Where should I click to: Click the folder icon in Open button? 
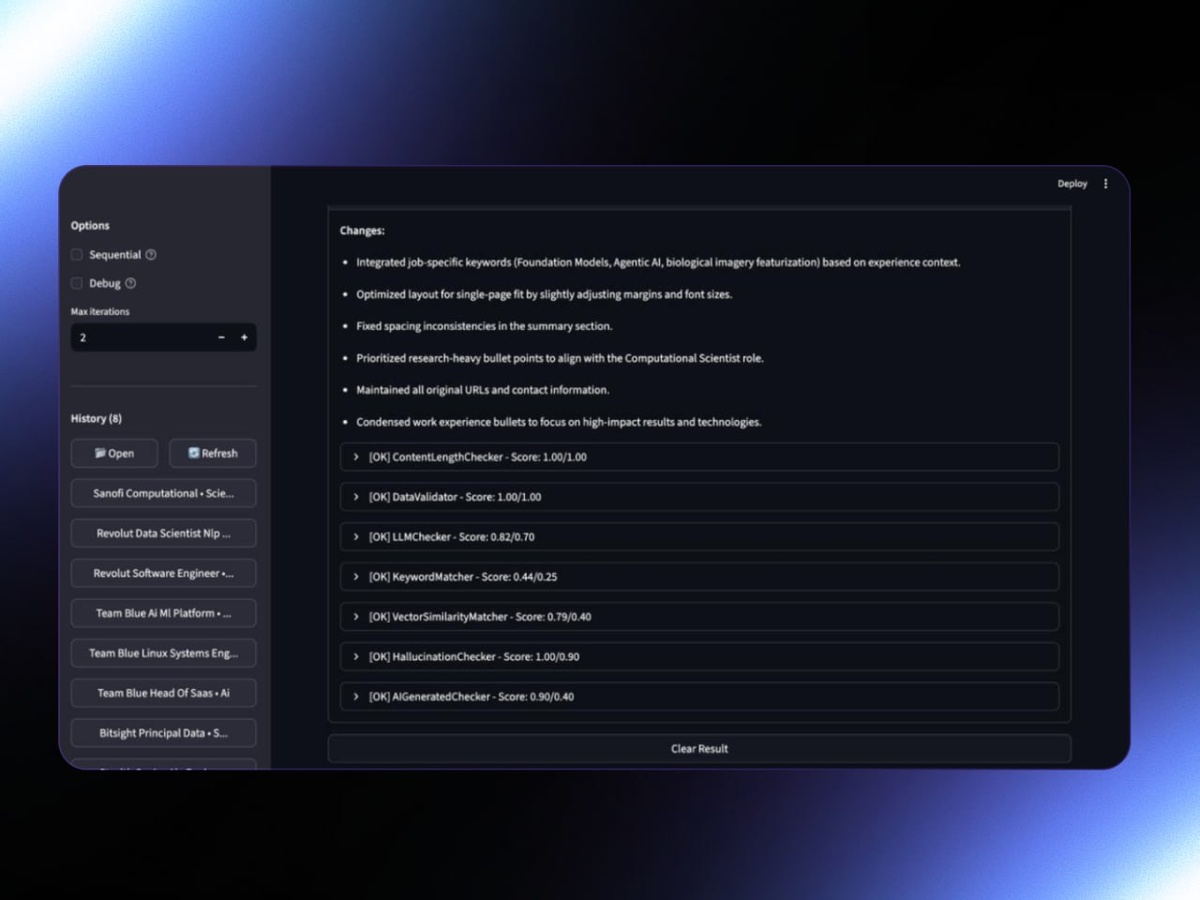tap(100, 453)
